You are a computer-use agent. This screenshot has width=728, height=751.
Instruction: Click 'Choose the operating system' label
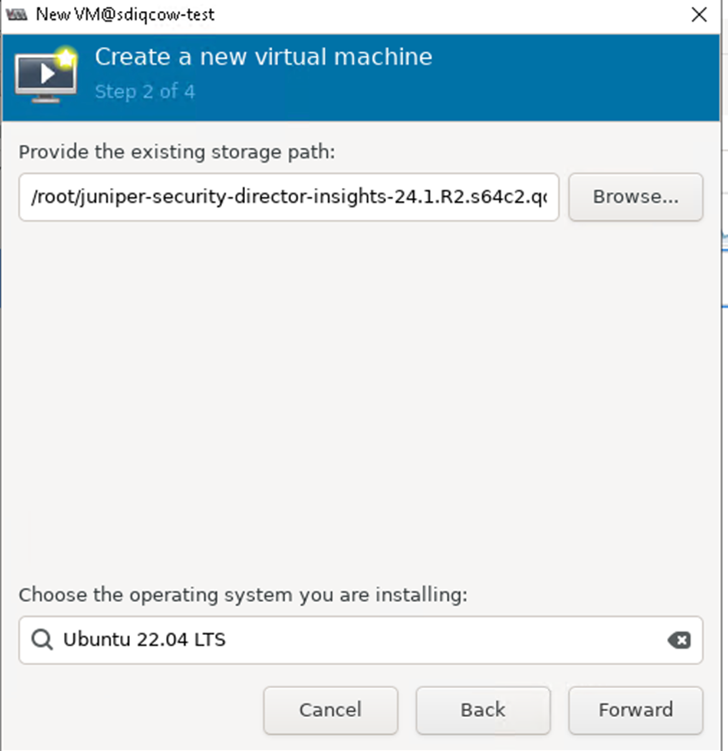[x=243, y=595]
